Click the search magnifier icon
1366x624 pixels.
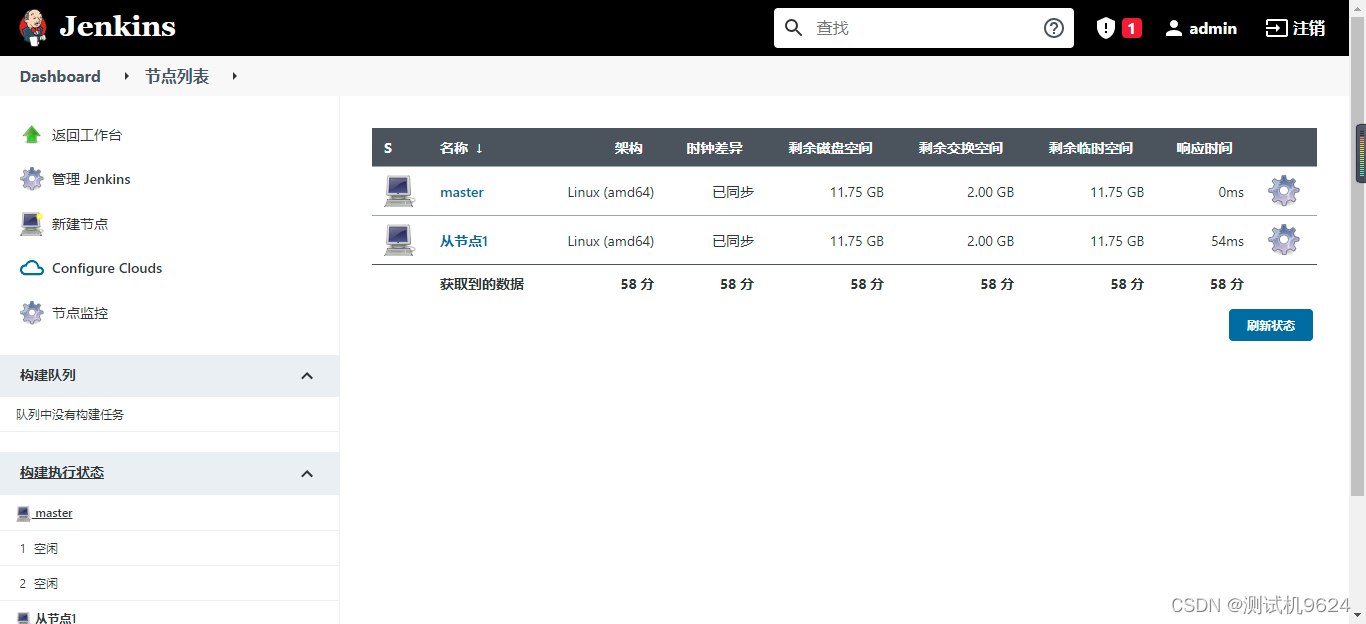coord(794,28)
